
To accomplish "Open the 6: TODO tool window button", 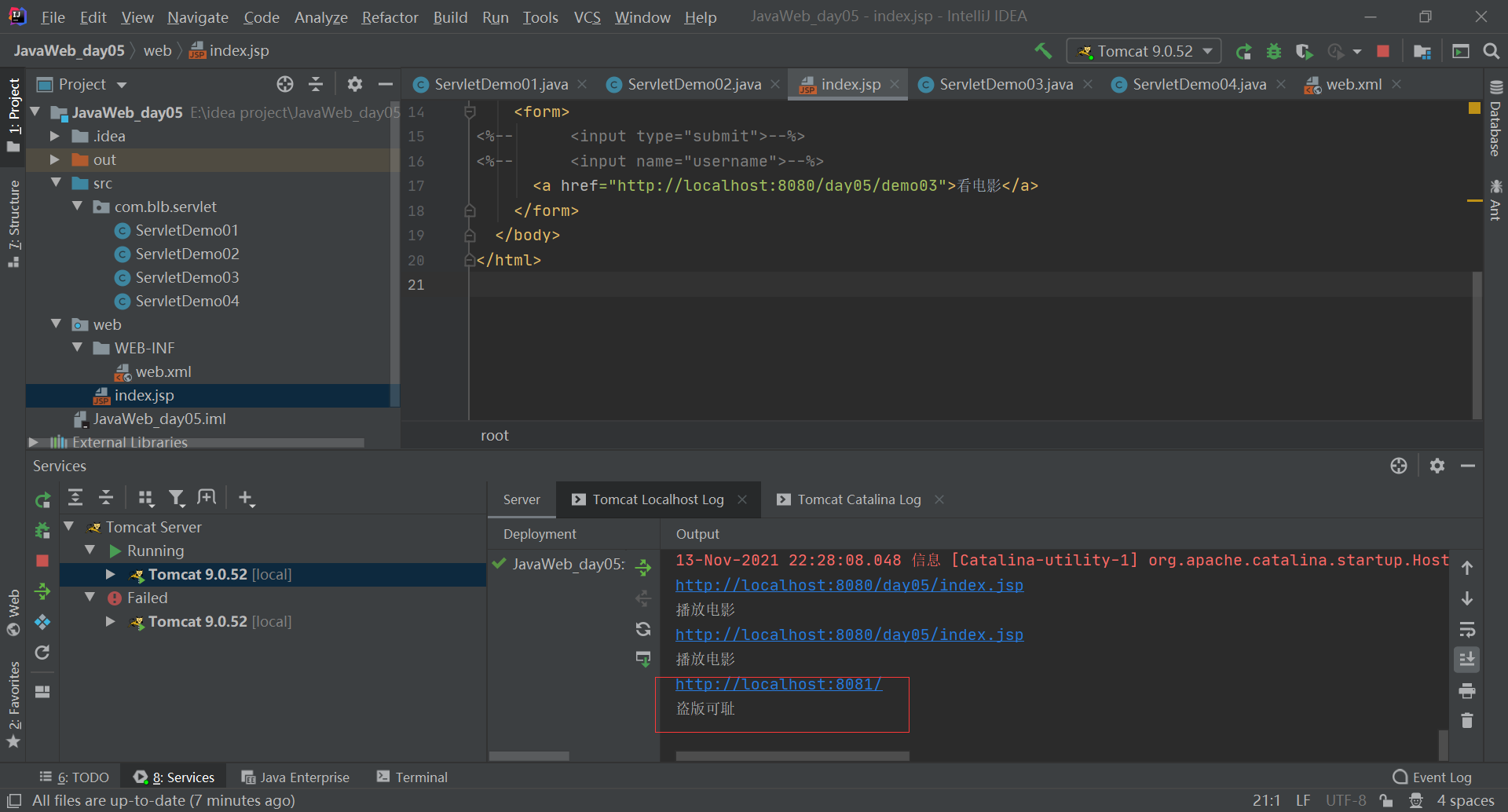I will [x=75, y=777].
